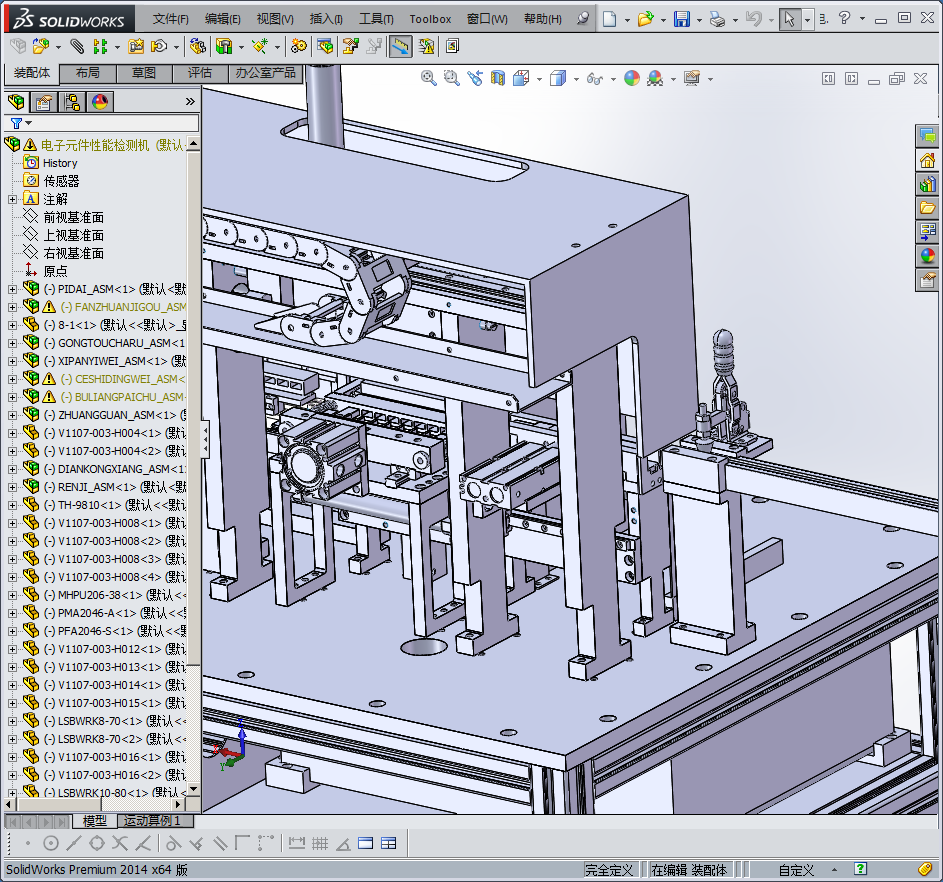Switch to the 评估 tab
This screenshot has height=882, width=943.
[x=200, y=73]
